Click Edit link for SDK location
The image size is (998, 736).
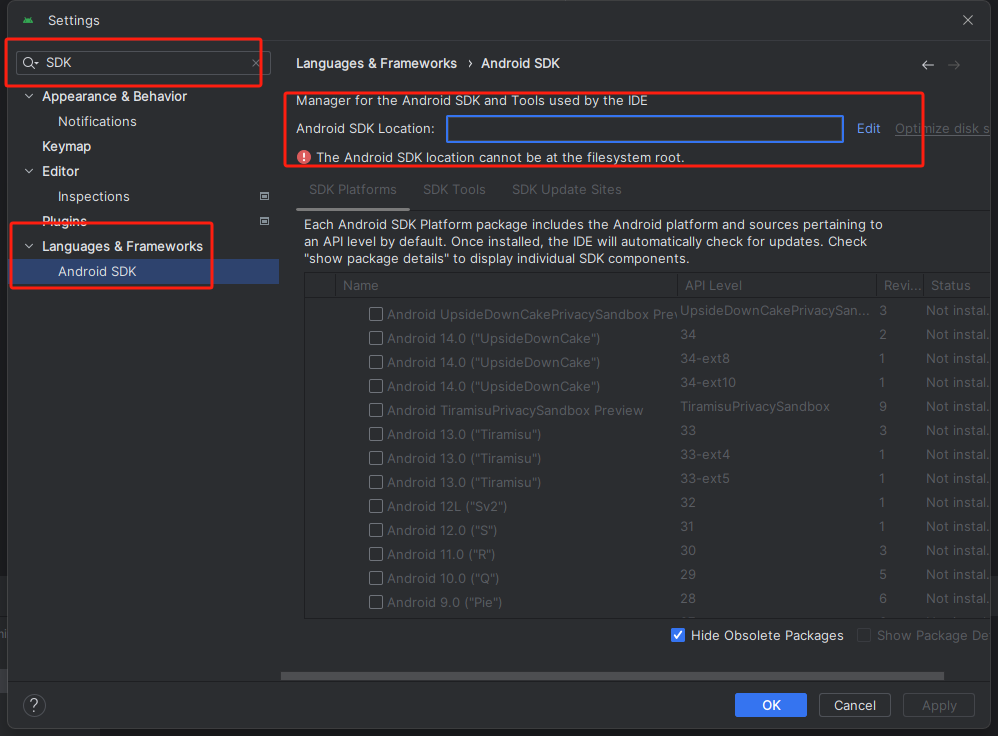[x=868, y=129]
